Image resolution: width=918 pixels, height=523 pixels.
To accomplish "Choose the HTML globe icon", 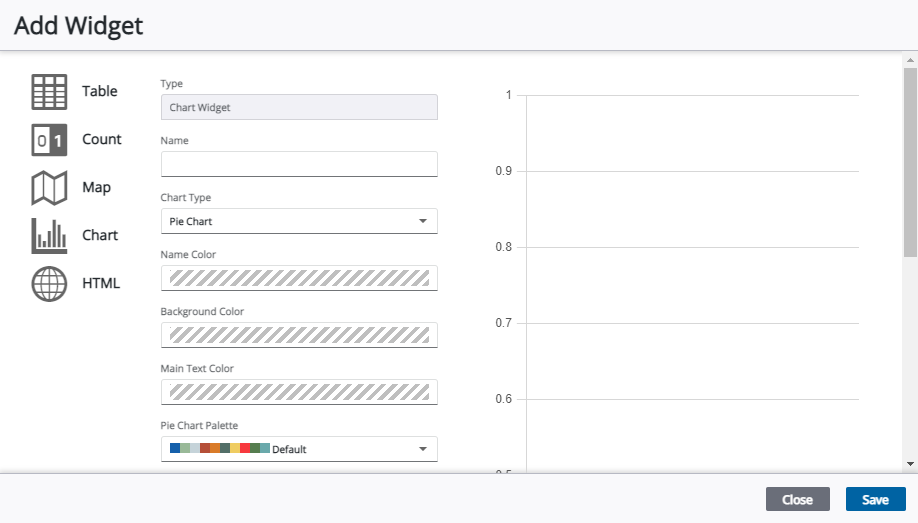I will pos(49,284).
